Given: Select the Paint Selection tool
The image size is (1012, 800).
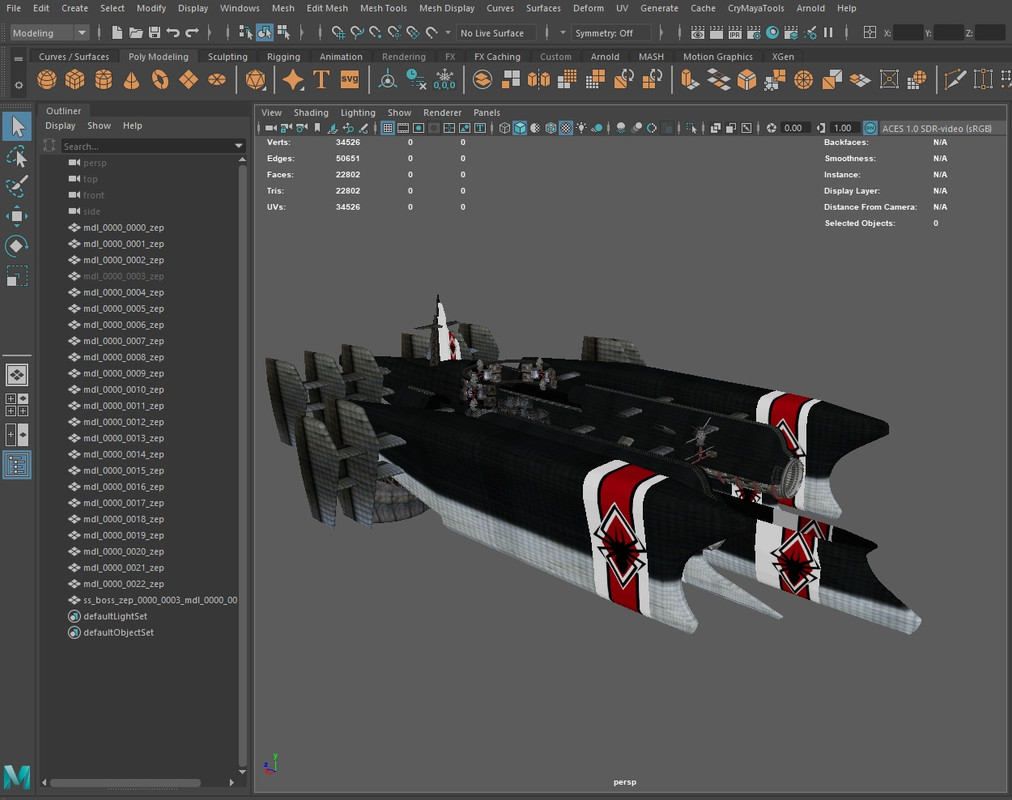Looking at the screenshot, I should point(17,187).
